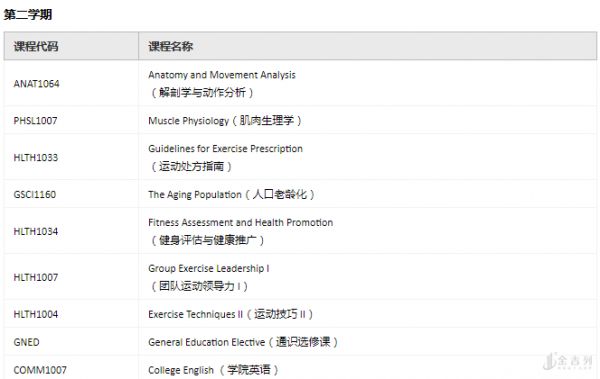Click Guidelines for Exercise Prescription text

(x=225, y=149)
